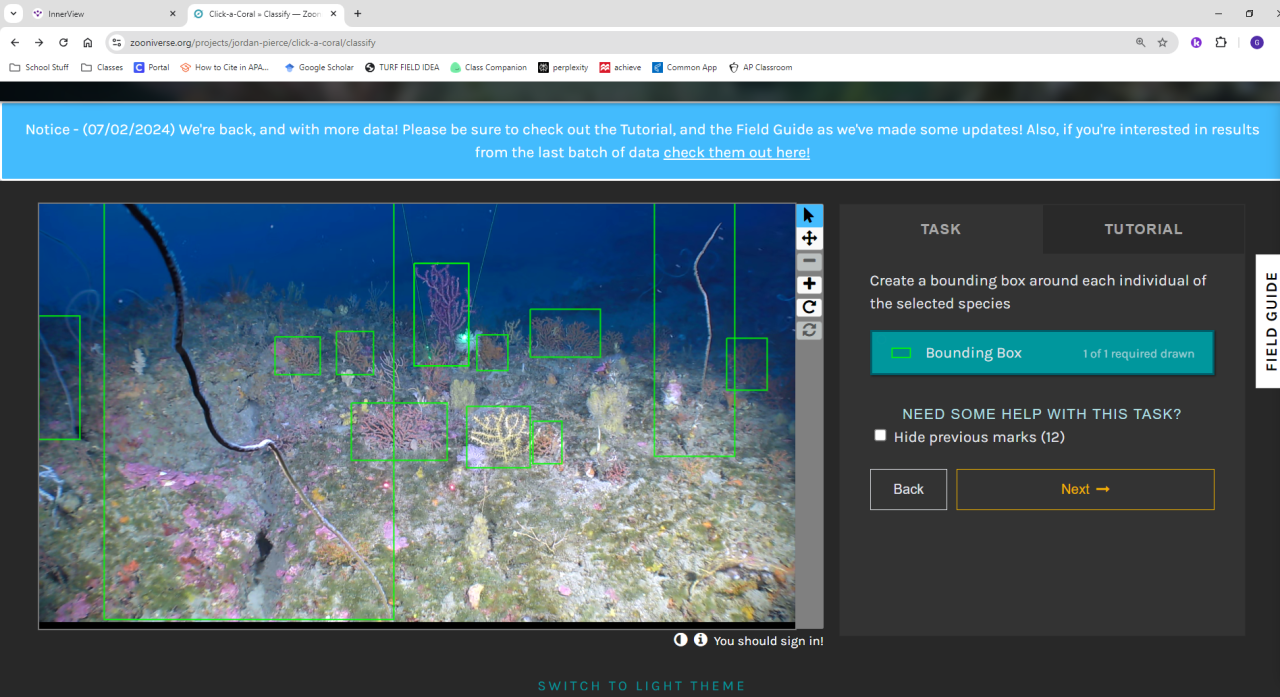Screen dimensions: 1280x697
Task: Switch to the TUTORIAL tab
Action: 1143,229
